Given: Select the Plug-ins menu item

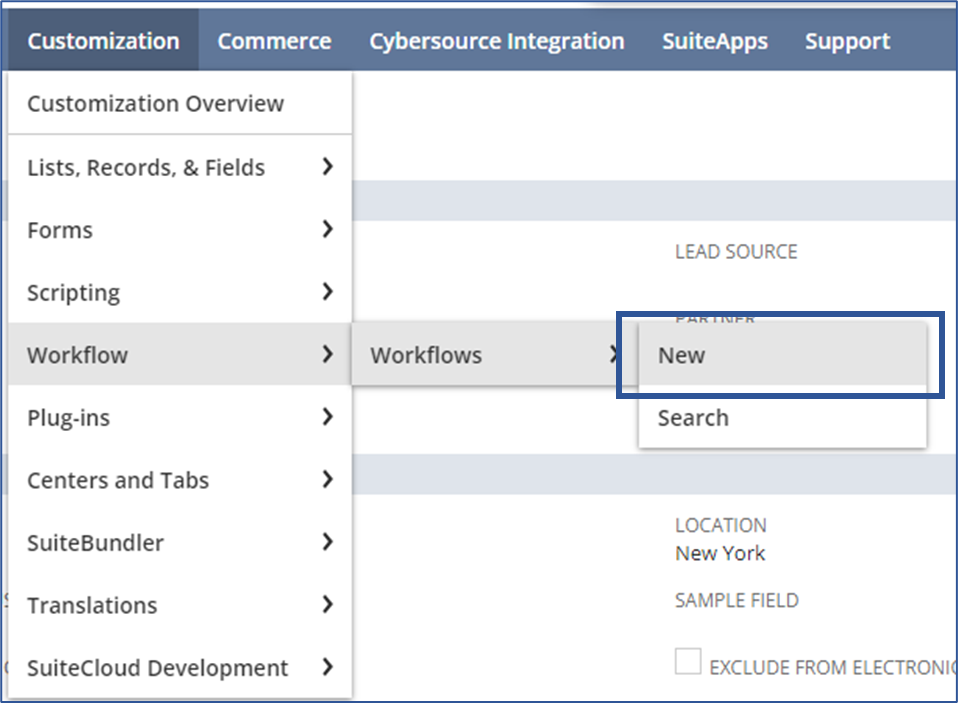Looking at the screenshot, I should [x=180, y=418].
